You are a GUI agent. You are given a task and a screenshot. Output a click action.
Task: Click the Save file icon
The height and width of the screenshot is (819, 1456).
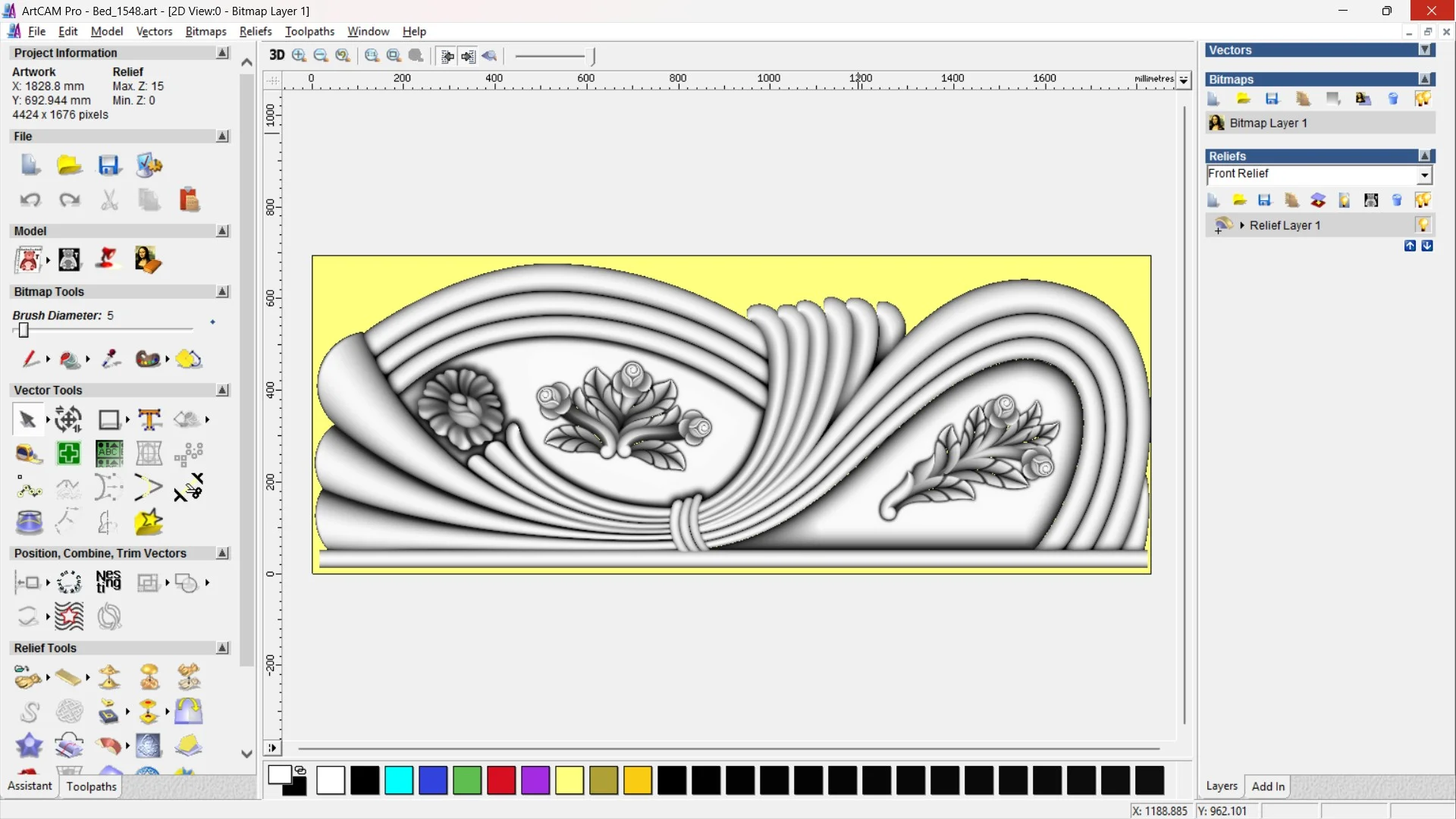108,165
